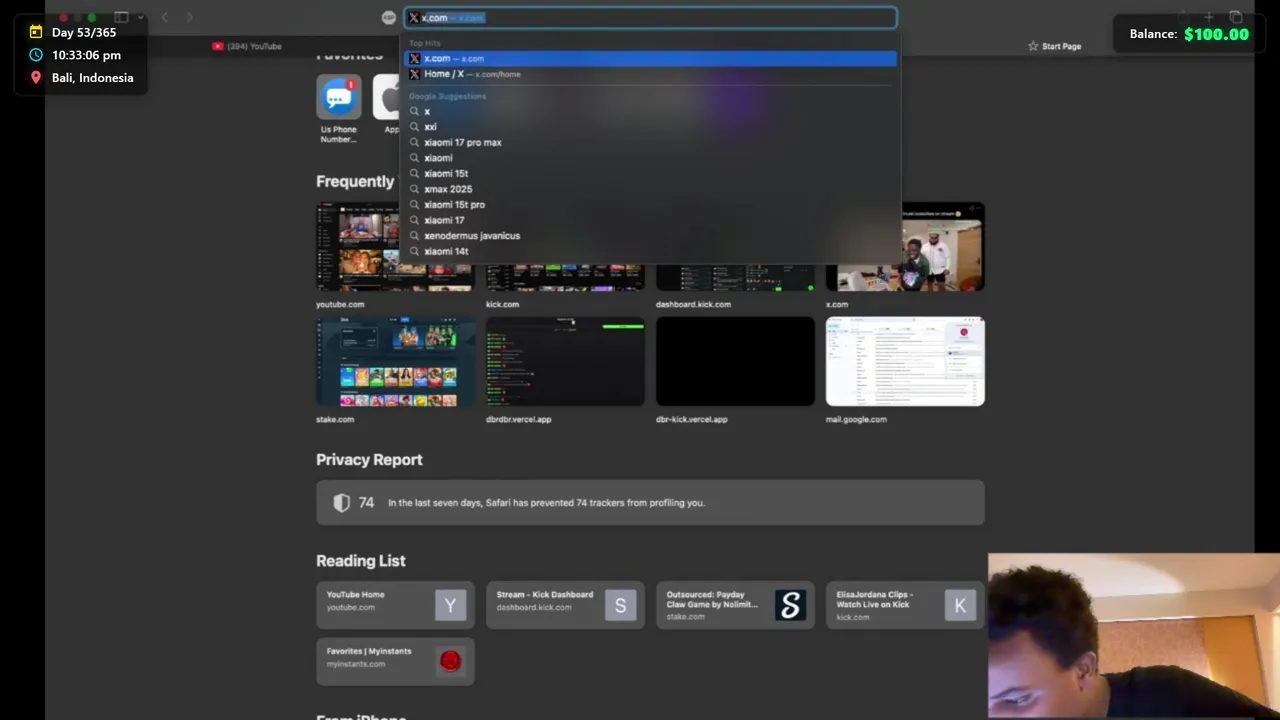
Task: Choose Google suggestion 'xxi'
Action: [650, 127]
